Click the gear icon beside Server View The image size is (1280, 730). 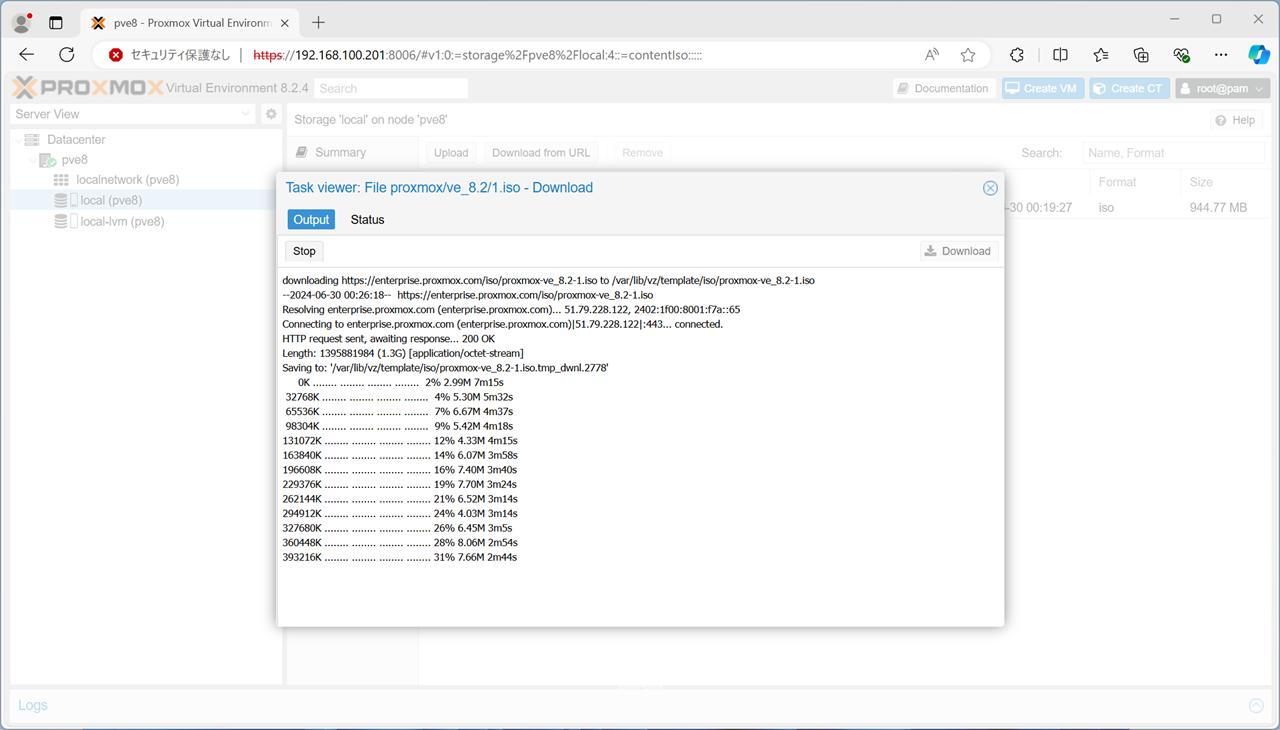[x=270, y=114]
